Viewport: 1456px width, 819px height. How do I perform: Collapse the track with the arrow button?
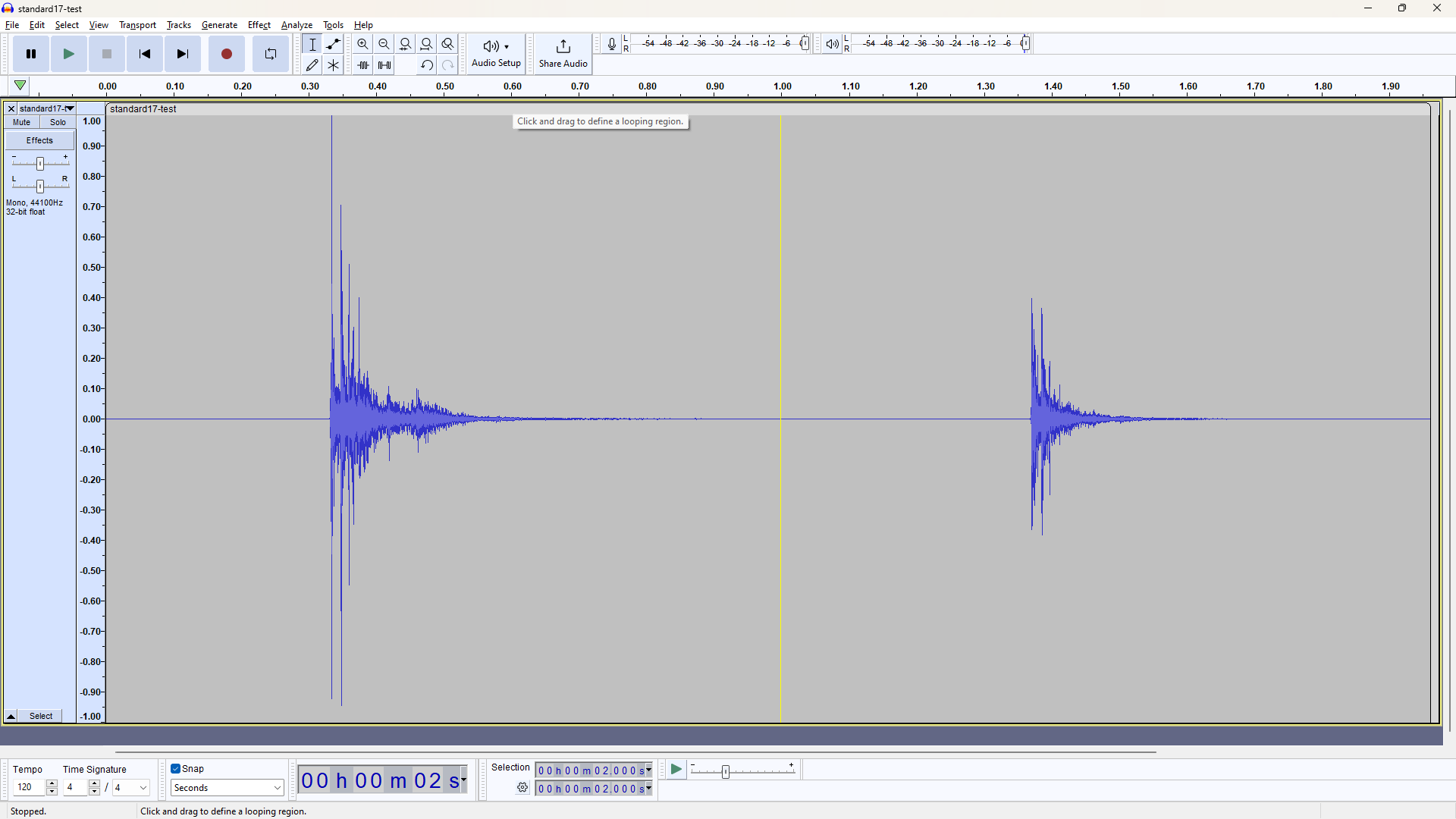(x=11, y=716)
